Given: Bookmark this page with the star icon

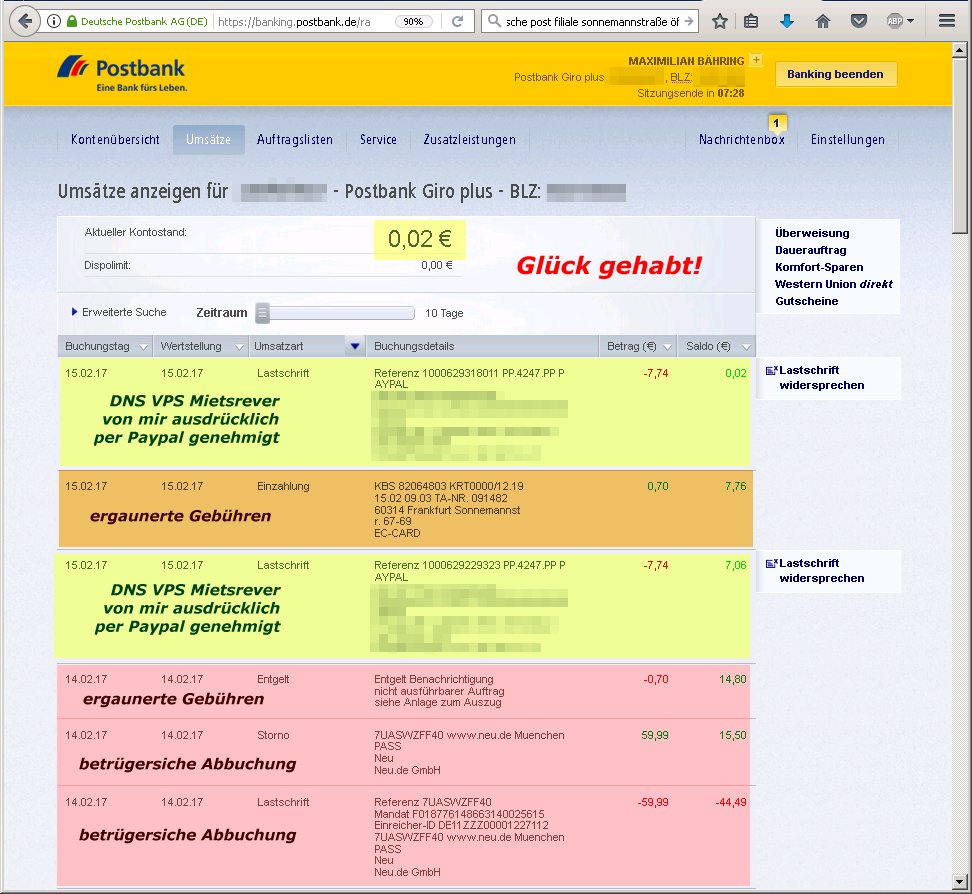Looking at the screenshot, I should [719, 21].
